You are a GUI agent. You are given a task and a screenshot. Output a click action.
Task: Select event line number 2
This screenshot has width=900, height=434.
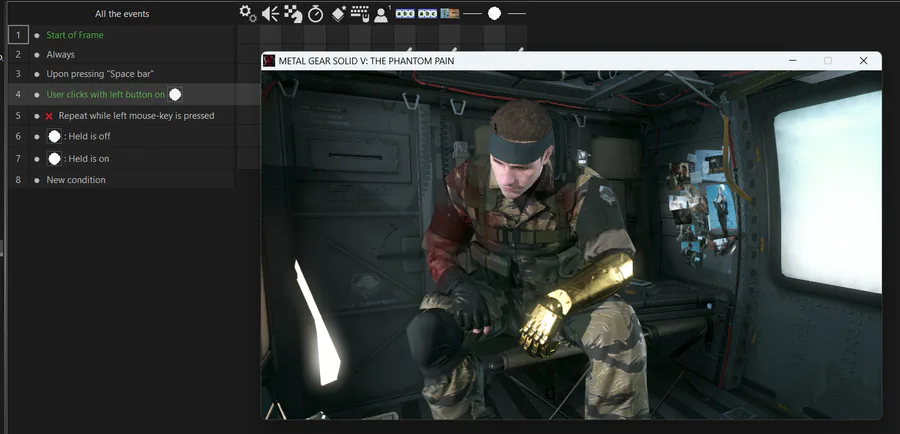point(18,55)
